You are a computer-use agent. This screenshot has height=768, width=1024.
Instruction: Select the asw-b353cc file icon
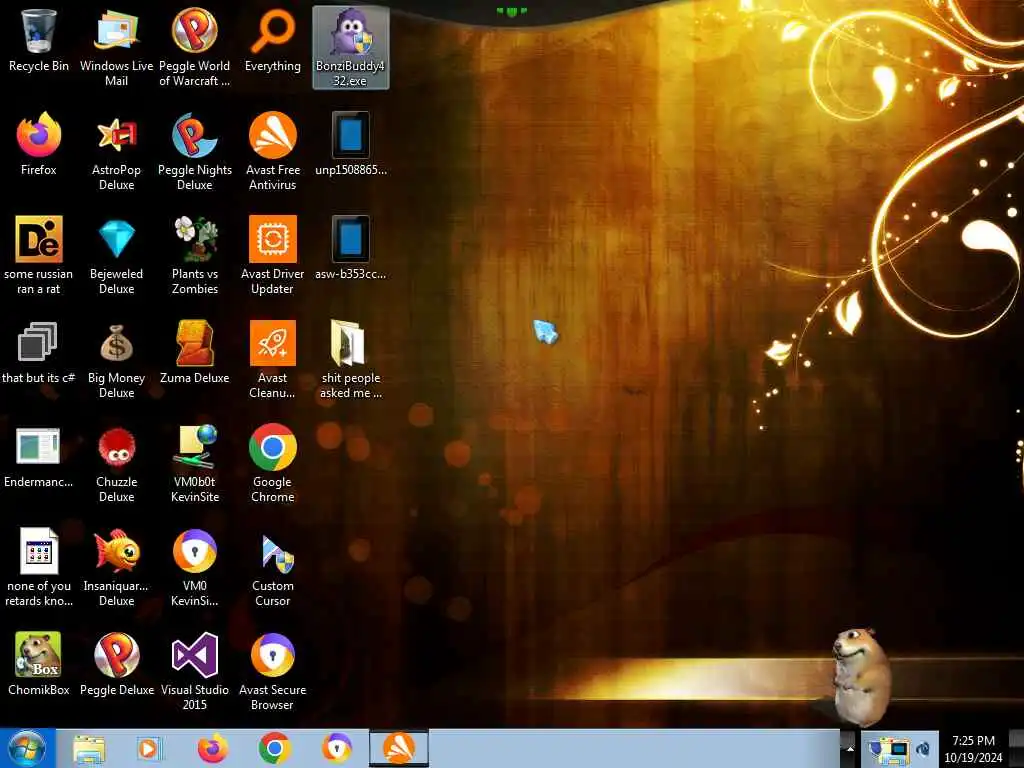351,248
